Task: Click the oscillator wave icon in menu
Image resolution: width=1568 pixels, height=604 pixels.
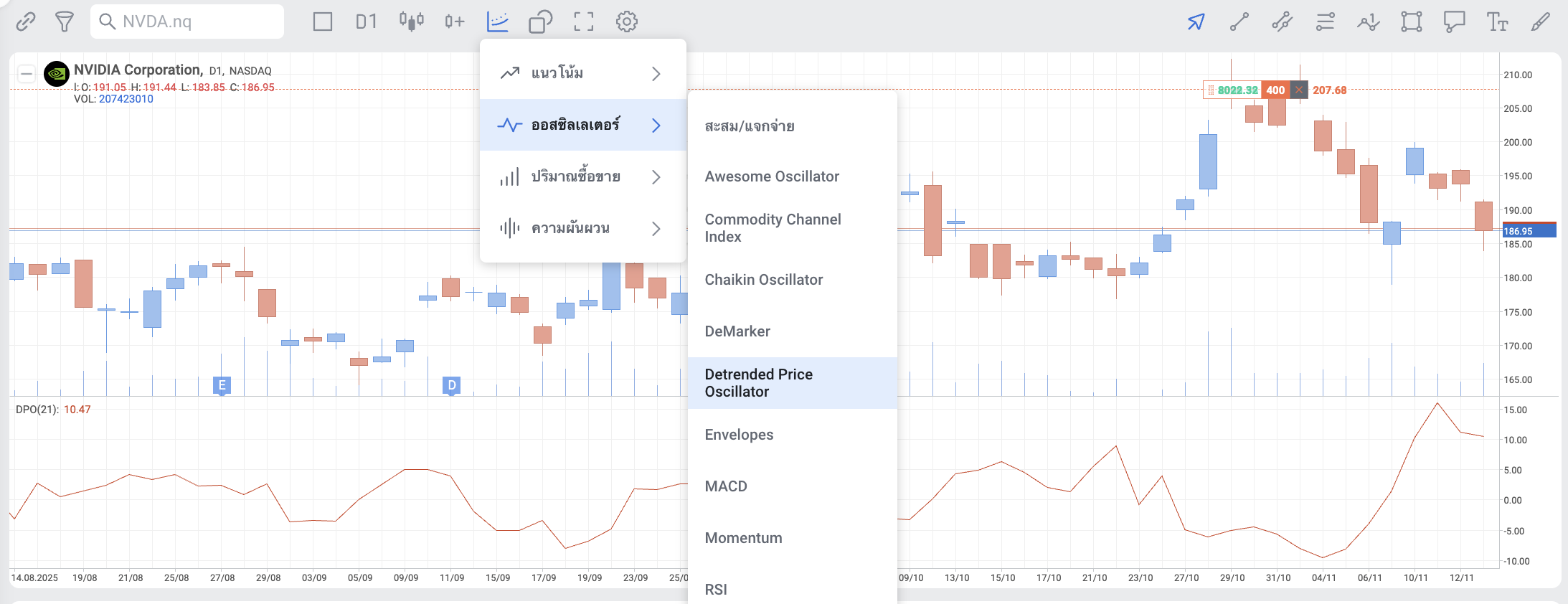Action: (510, 125)
